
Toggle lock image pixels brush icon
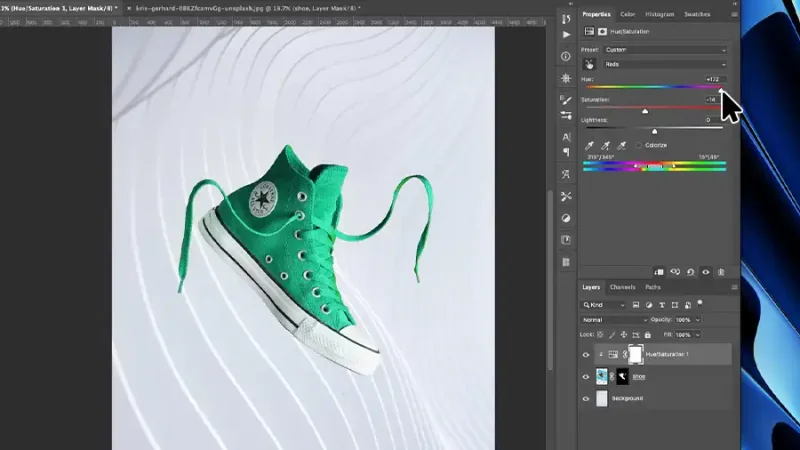coord(612,335)
